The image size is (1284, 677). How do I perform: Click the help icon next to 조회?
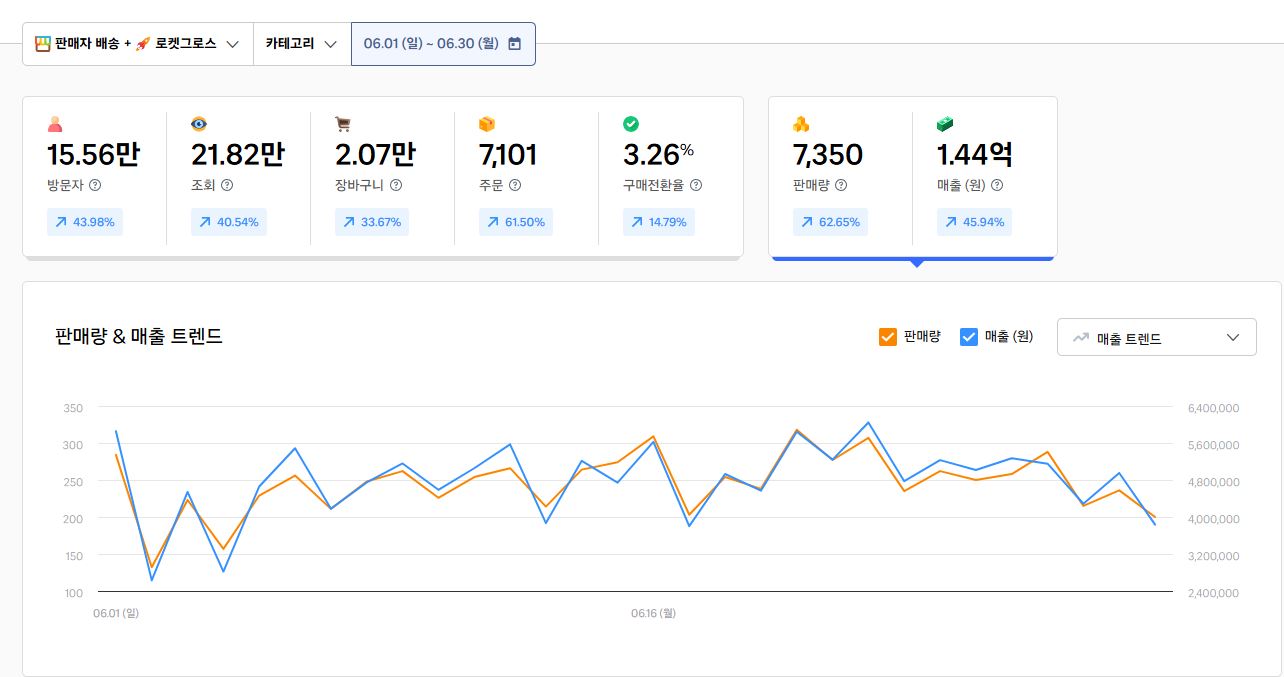pyautogui.click(x=227, y=185)
